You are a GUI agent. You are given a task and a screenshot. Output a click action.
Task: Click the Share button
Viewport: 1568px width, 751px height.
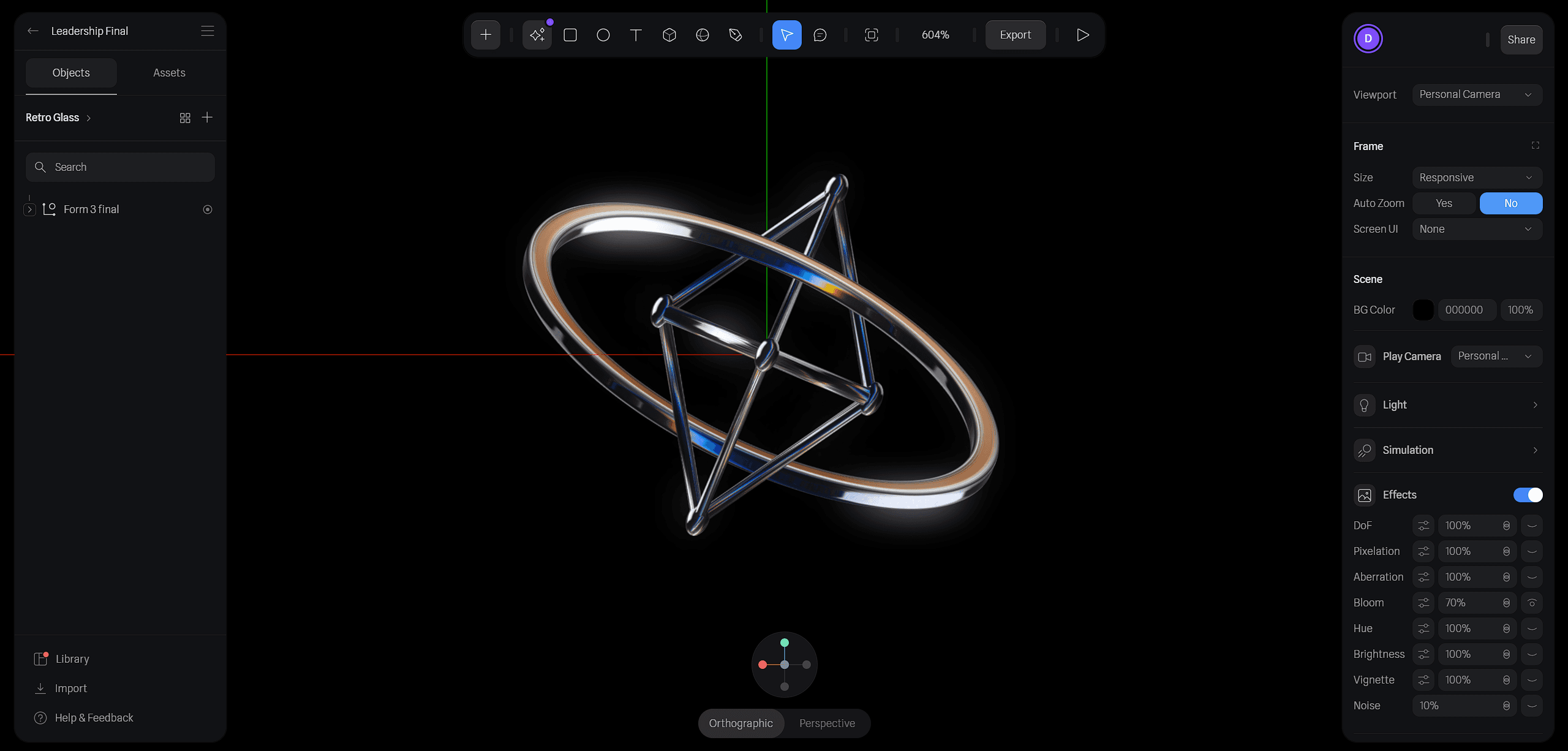pos(1521,40)
